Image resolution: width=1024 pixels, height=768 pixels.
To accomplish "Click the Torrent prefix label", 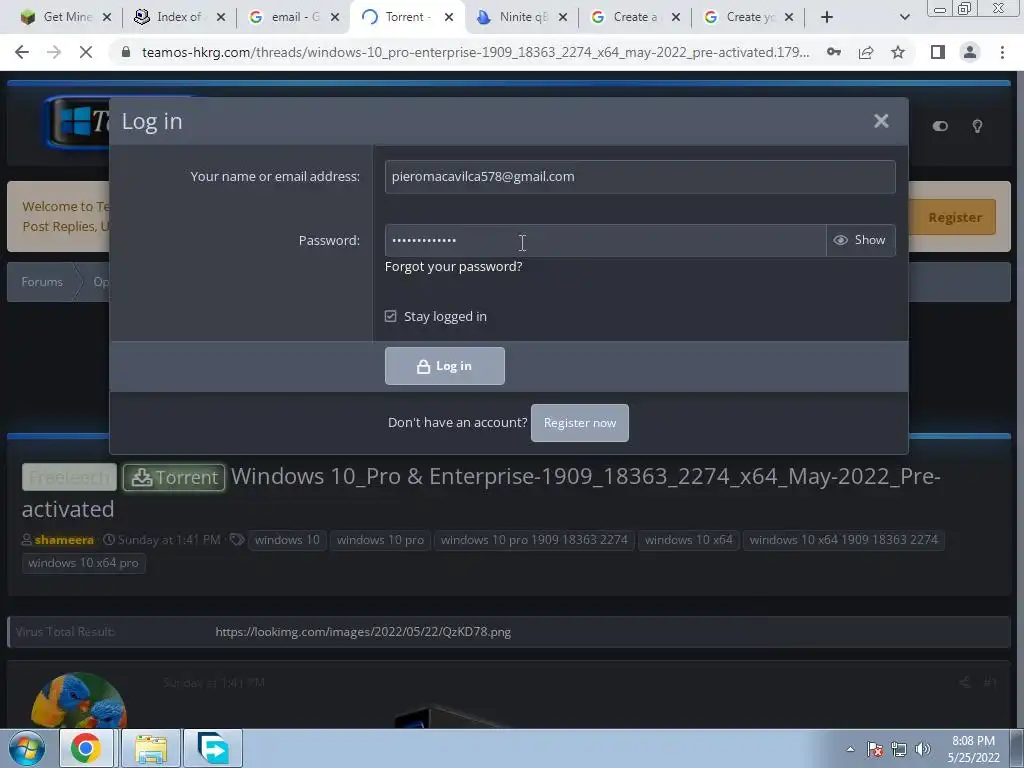I will 174,477.
